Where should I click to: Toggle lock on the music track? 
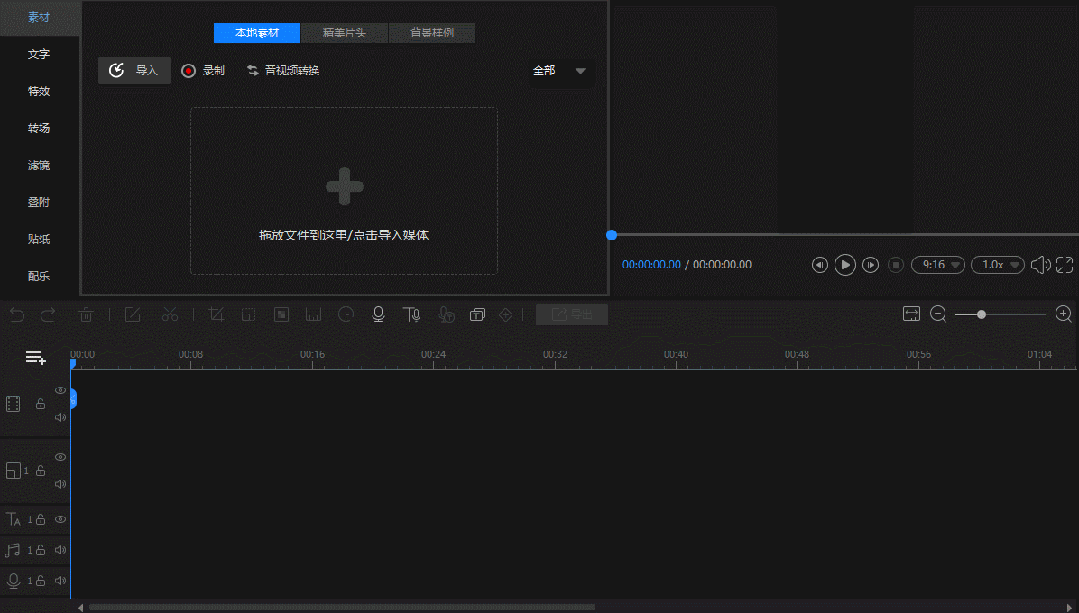point(41,550)
